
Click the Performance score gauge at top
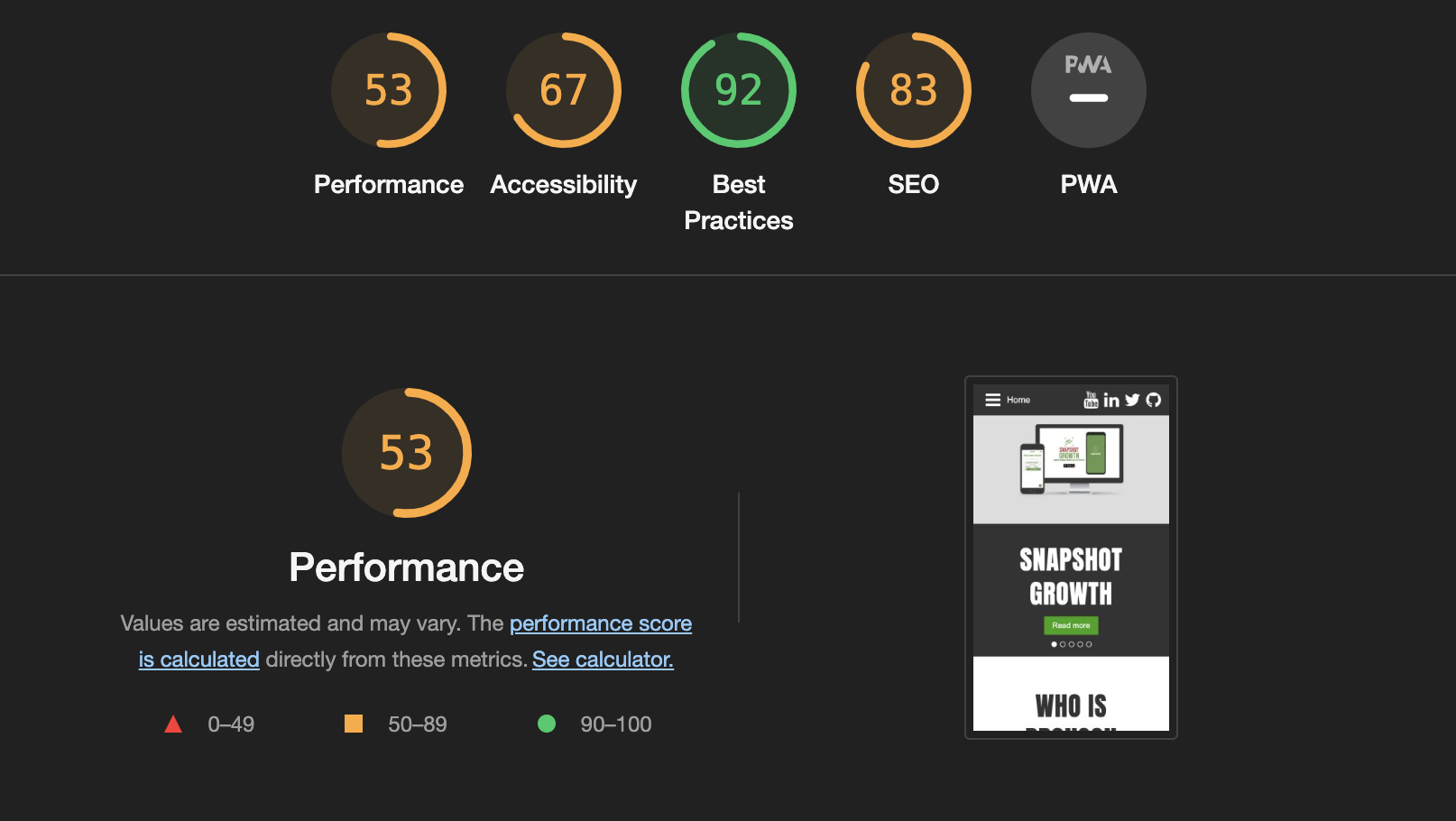[389, 90]
